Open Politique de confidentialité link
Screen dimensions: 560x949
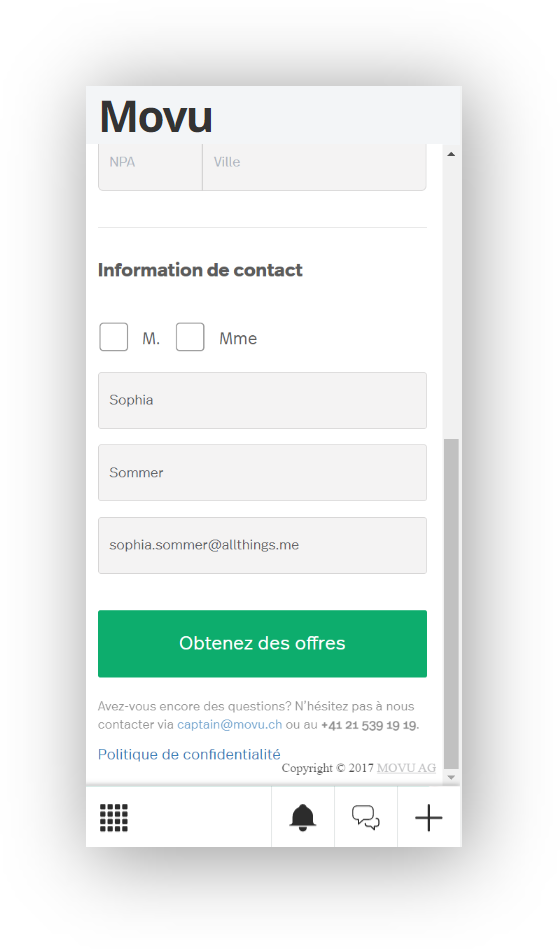[189, 755]
